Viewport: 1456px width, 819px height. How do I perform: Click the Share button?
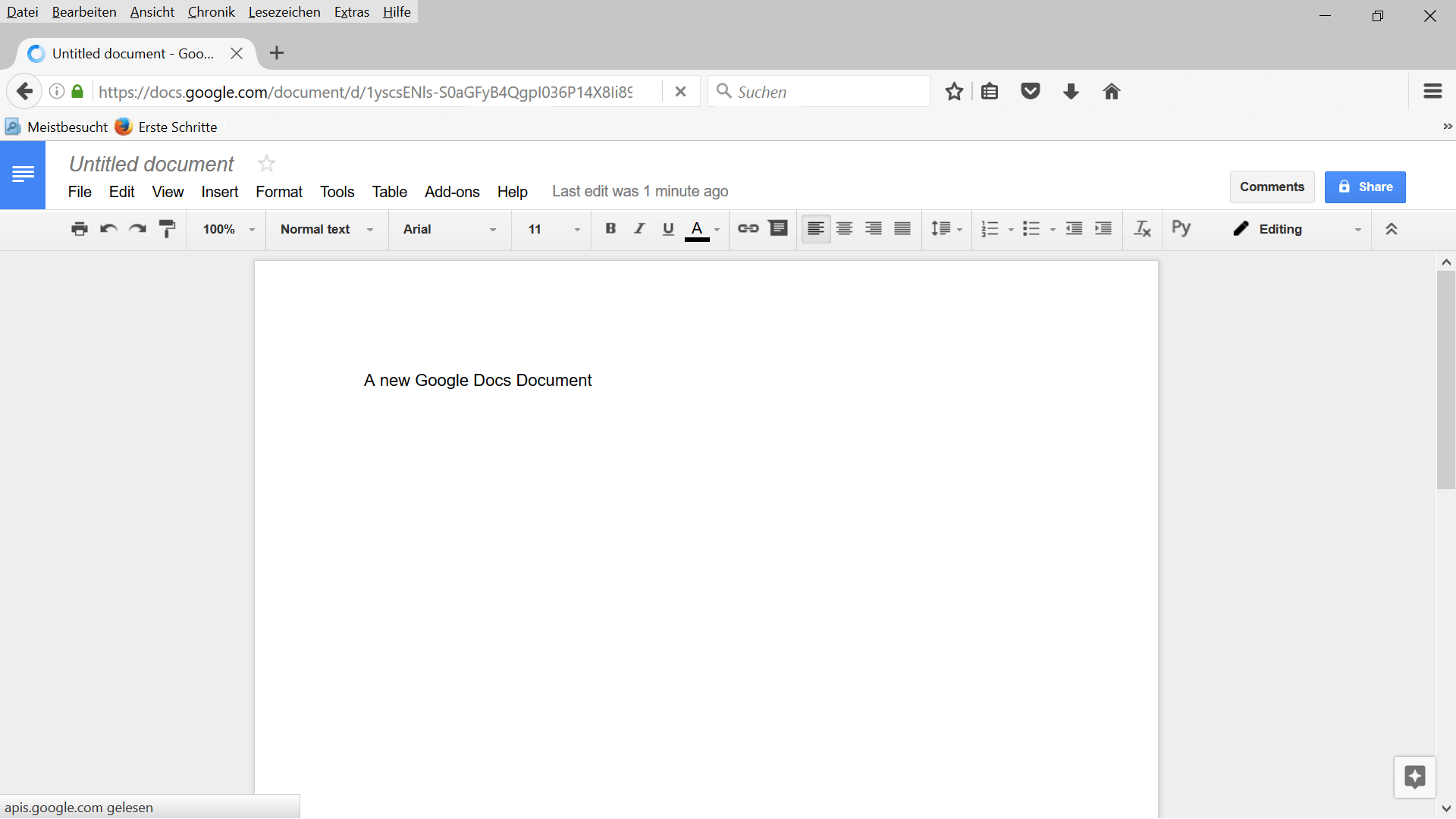1365,187
